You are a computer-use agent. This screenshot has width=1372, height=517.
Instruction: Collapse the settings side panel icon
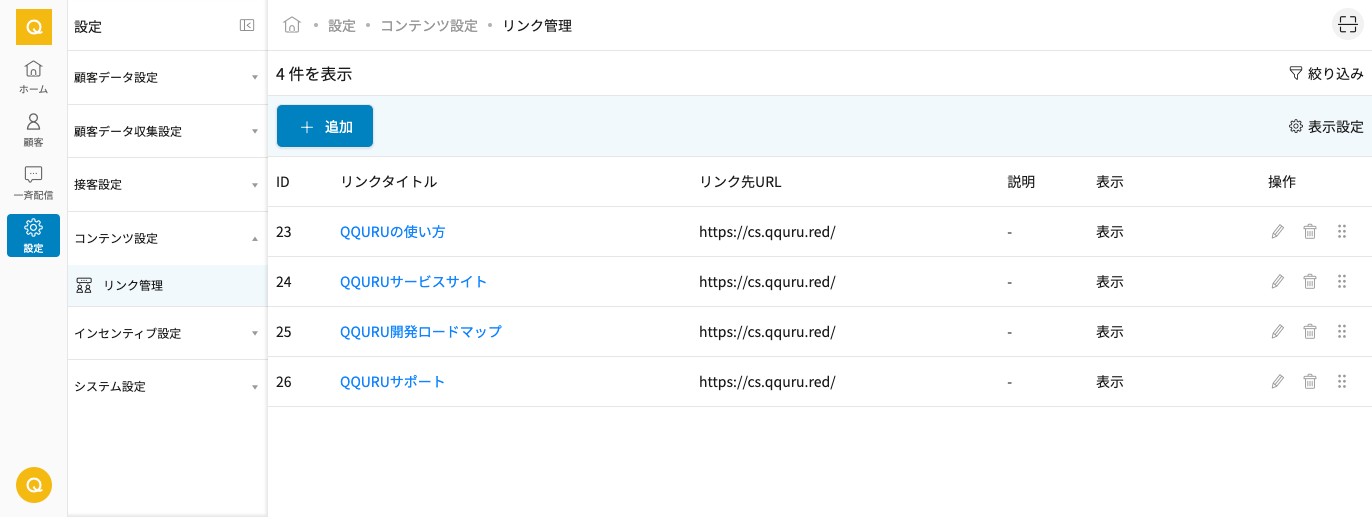[x=247, y=26]
